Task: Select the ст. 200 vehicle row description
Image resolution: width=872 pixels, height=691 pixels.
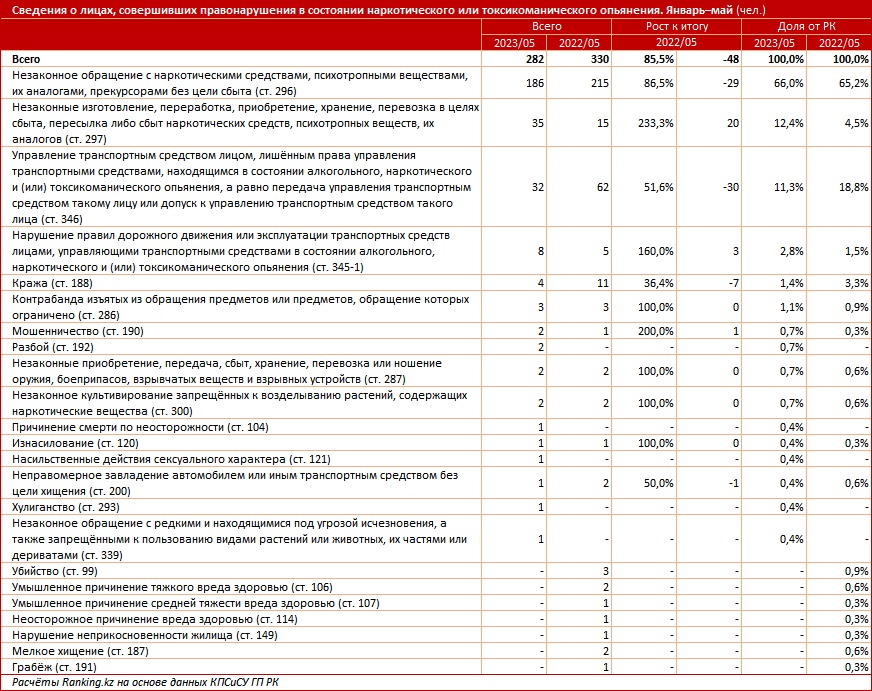Action: (x=235, y=483)
